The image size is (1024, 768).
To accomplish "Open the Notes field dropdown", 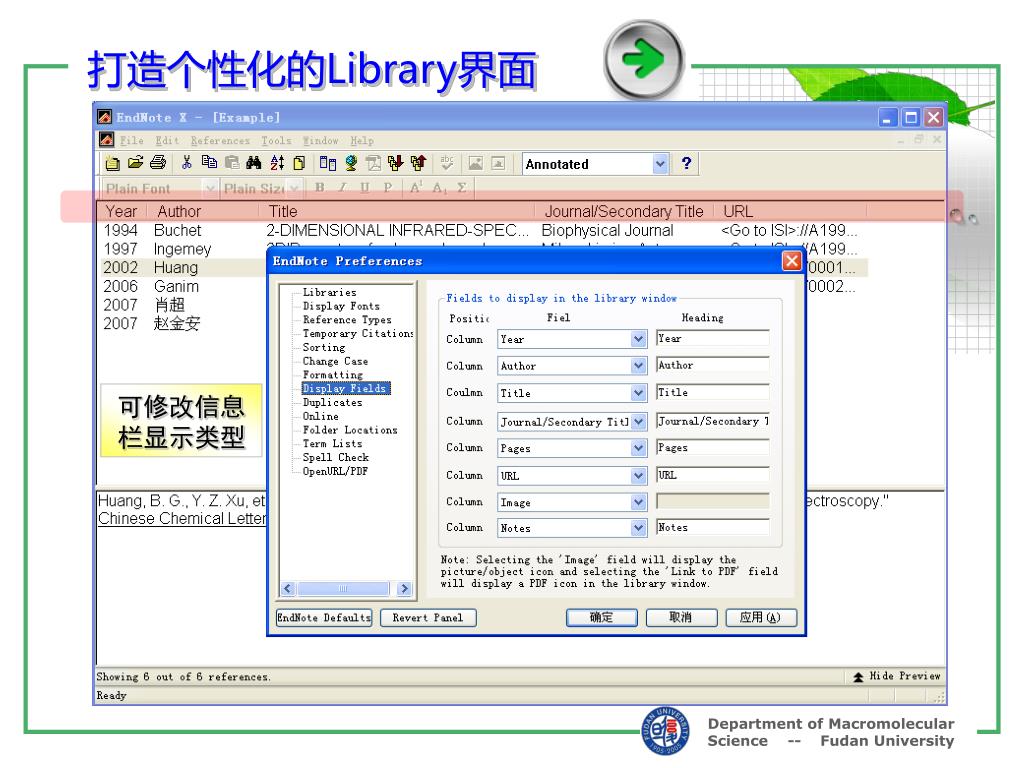I will 638,528.
